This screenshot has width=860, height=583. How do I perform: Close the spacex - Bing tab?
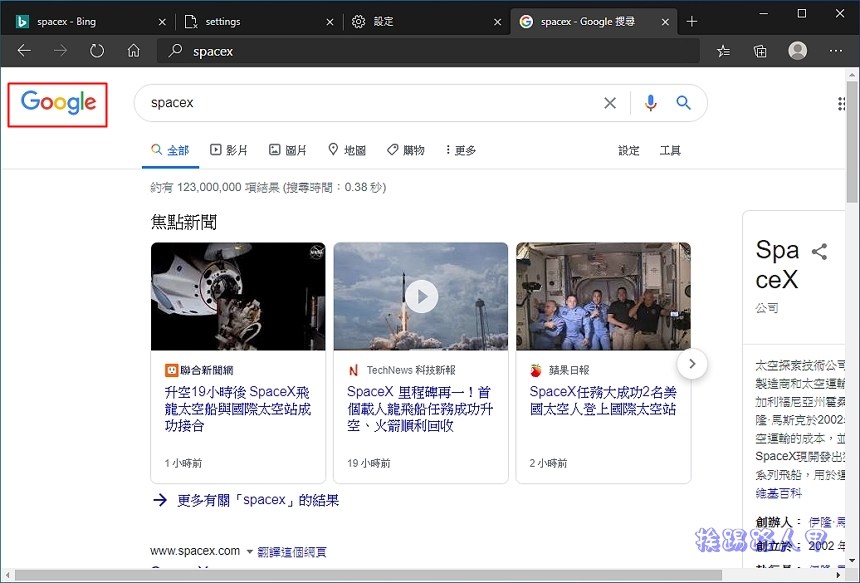(x=162, y=22)
